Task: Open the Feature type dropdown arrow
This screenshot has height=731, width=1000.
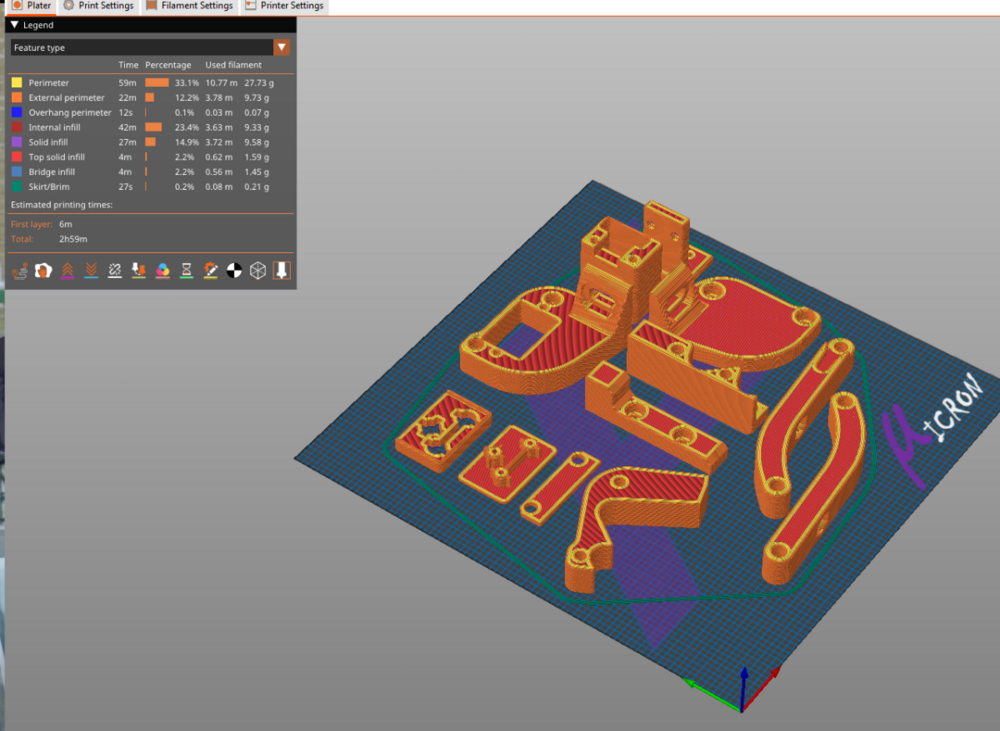Action: [x=281, y=47]
